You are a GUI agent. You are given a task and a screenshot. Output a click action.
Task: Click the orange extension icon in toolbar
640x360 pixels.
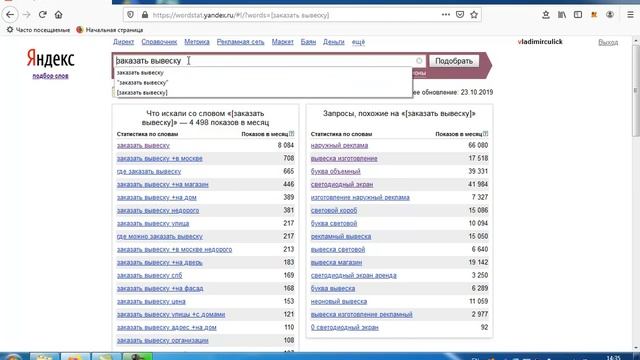coord(594,15)
